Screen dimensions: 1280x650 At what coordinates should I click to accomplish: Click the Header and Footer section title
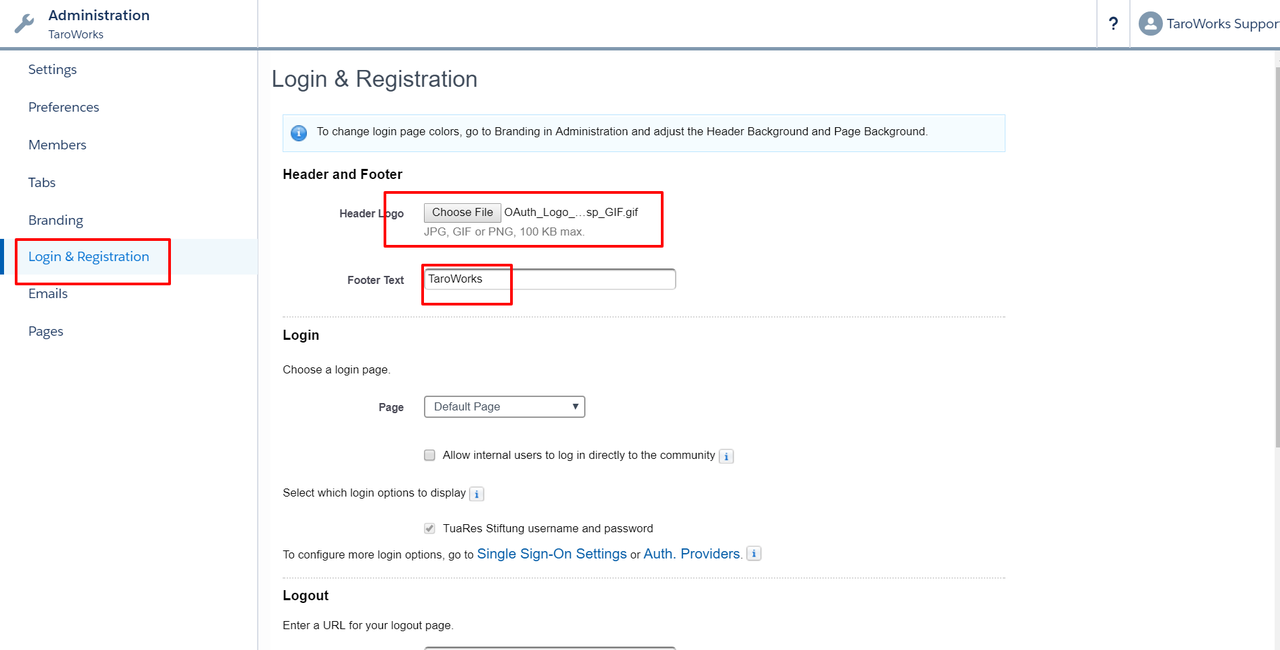343,174
